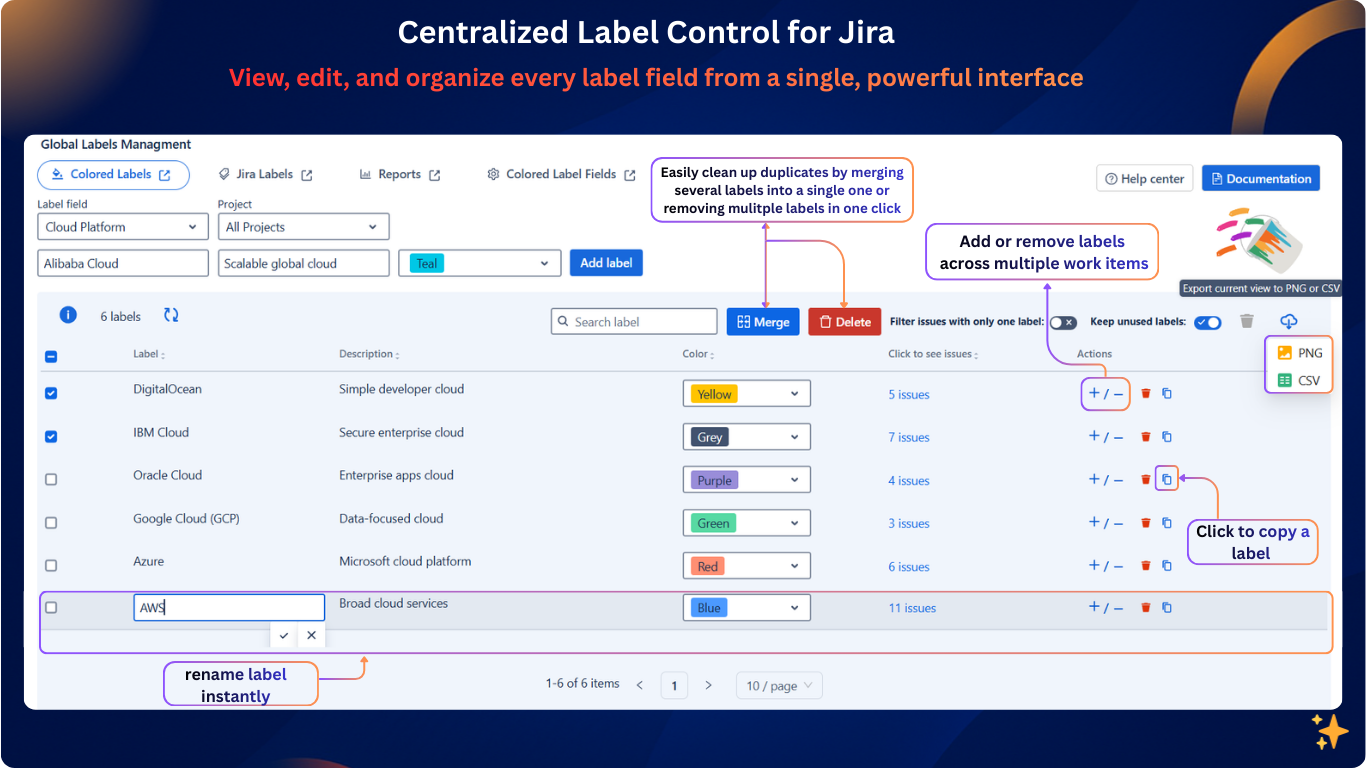Open the Yellow color dropdown for DigitalOcean

click(746, 393)
